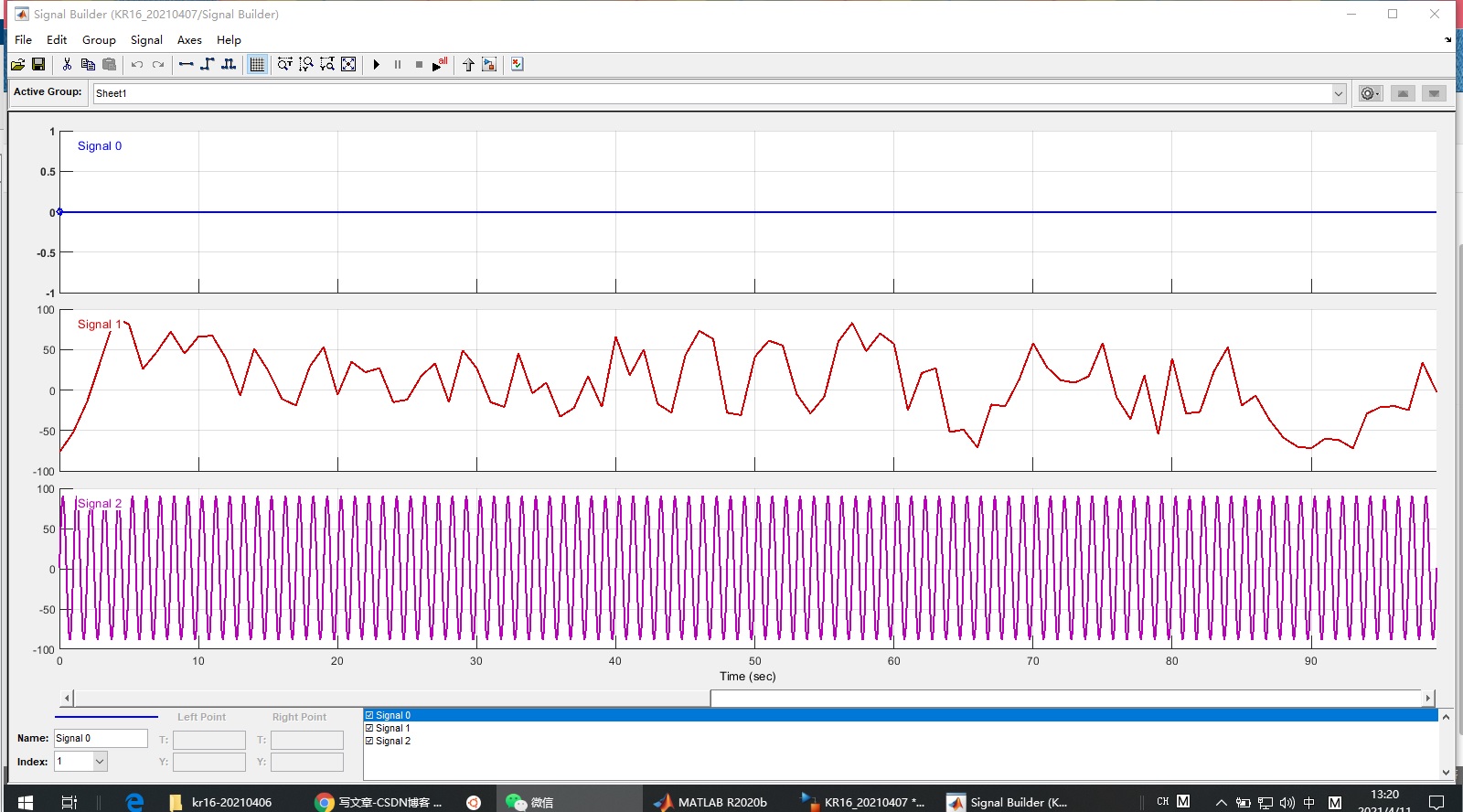1463x812 pixels.
Task: Switch to the Chrome CSDN blog window
Action: [x=379, y=802]
